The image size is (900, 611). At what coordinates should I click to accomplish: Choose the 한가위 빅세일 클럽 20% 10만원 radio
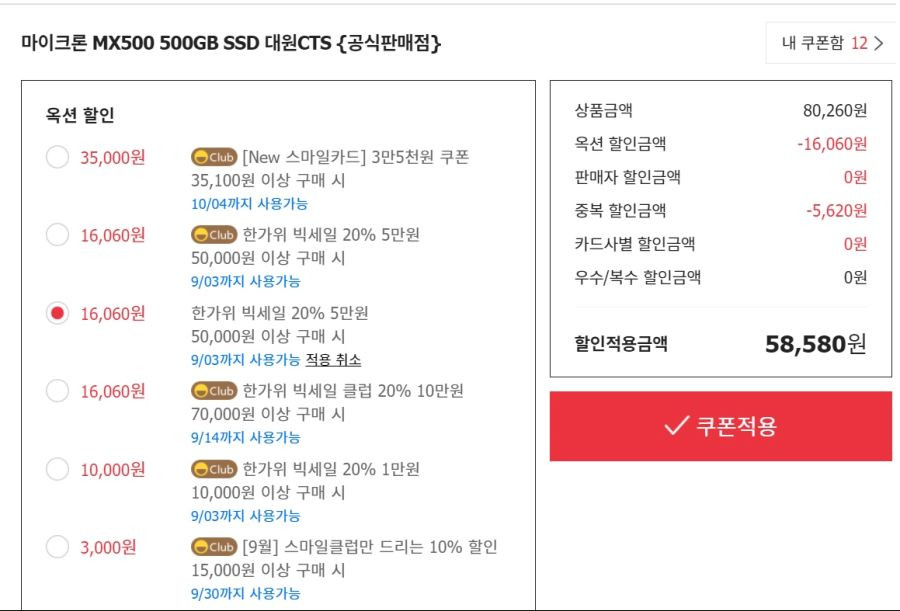coord(57,390)
